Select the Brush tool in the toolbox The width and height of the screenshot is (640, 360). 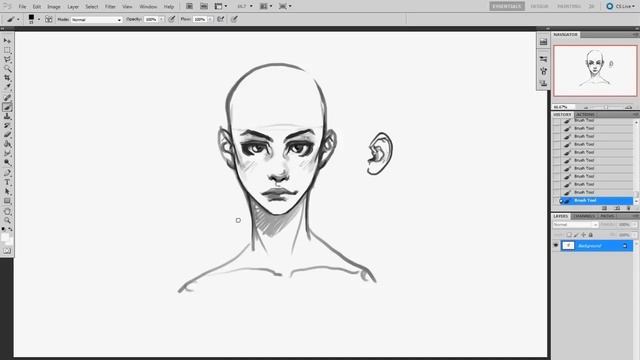(7, 107)
